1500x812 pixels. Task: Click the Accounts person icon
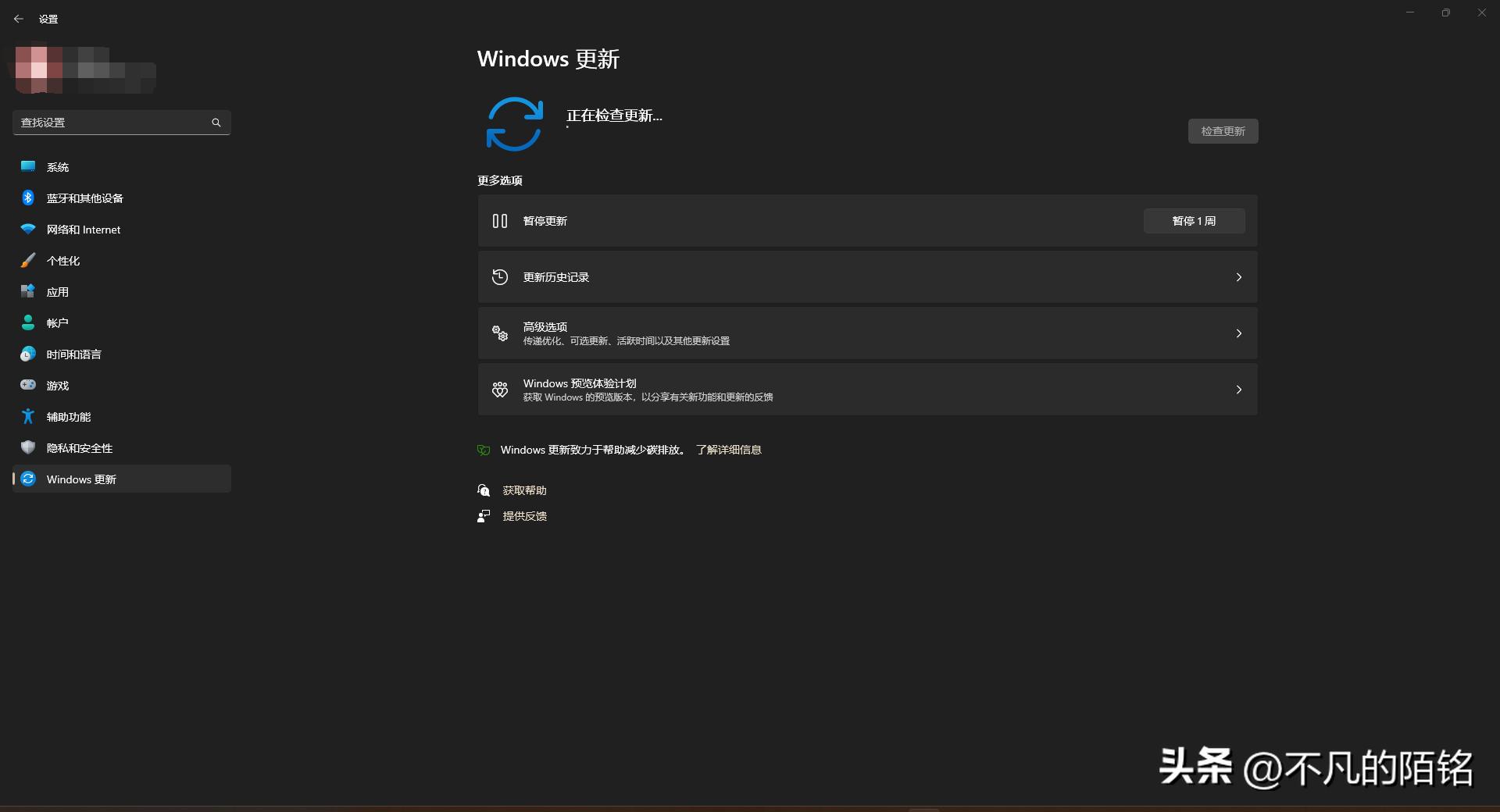coord(28,322)
